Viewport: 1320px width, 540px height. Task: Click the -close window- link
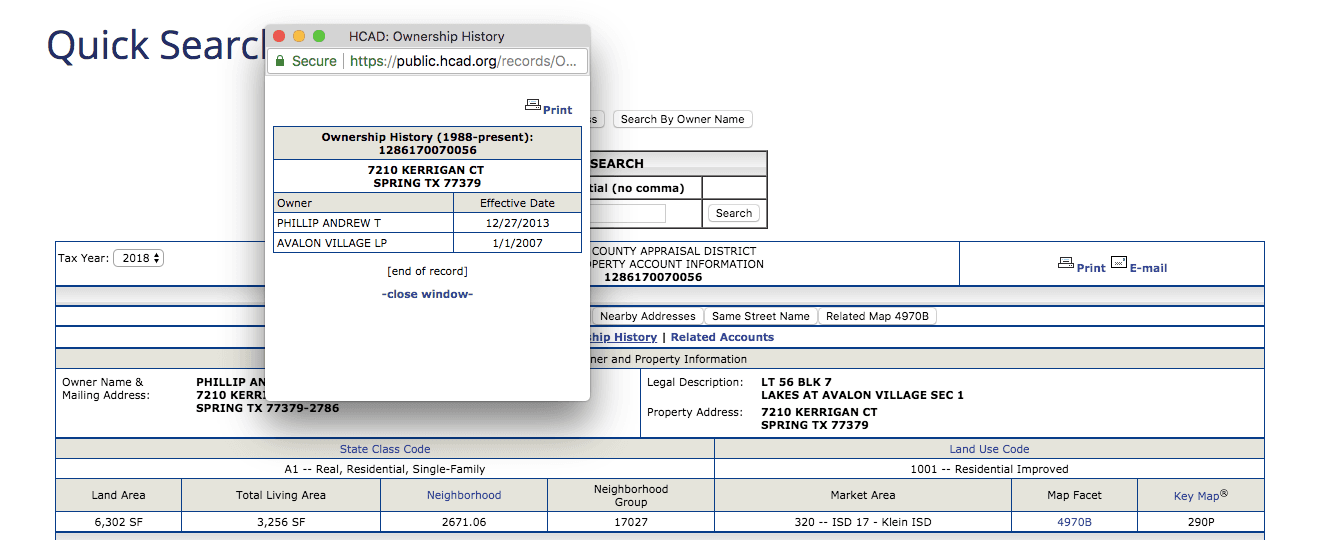[427, 294]
